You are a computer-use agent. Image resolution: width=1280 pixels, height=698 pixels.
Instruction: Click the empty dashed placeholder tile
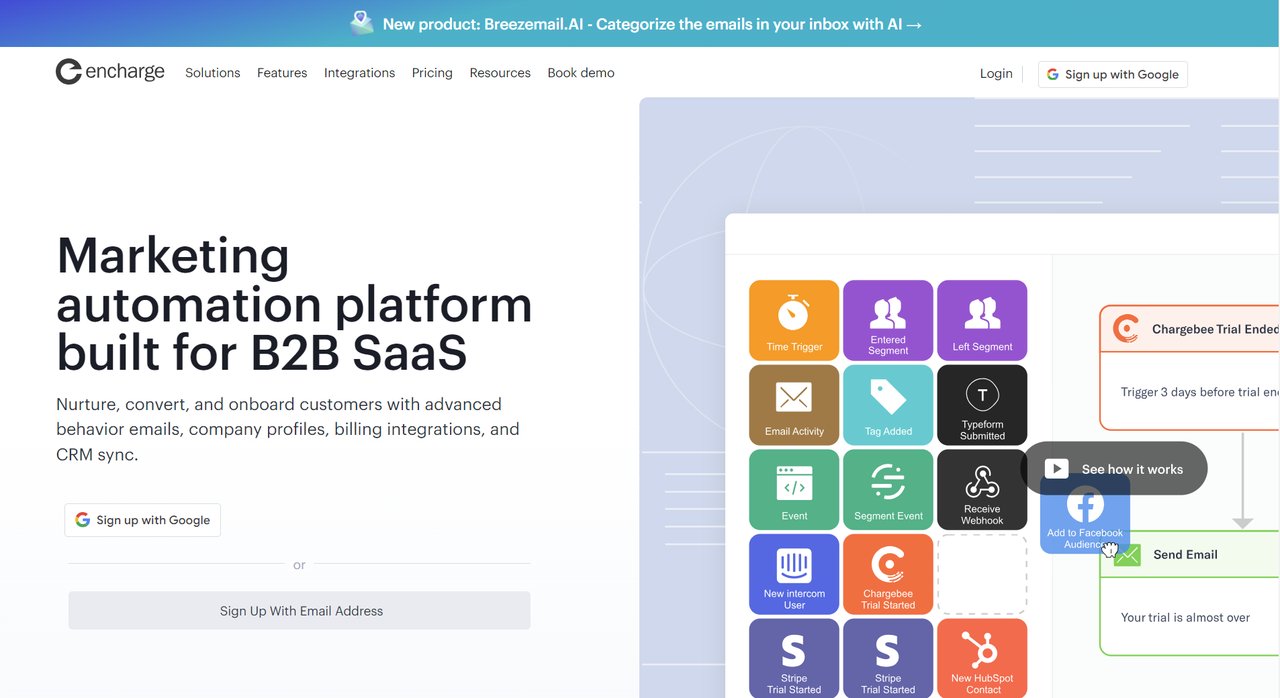(982, 574)
